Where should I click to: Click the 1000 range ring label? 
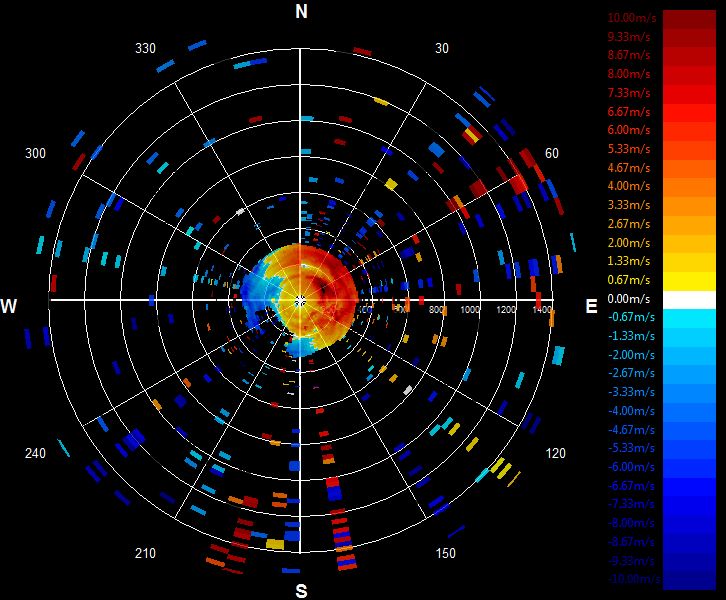point(469,309)
